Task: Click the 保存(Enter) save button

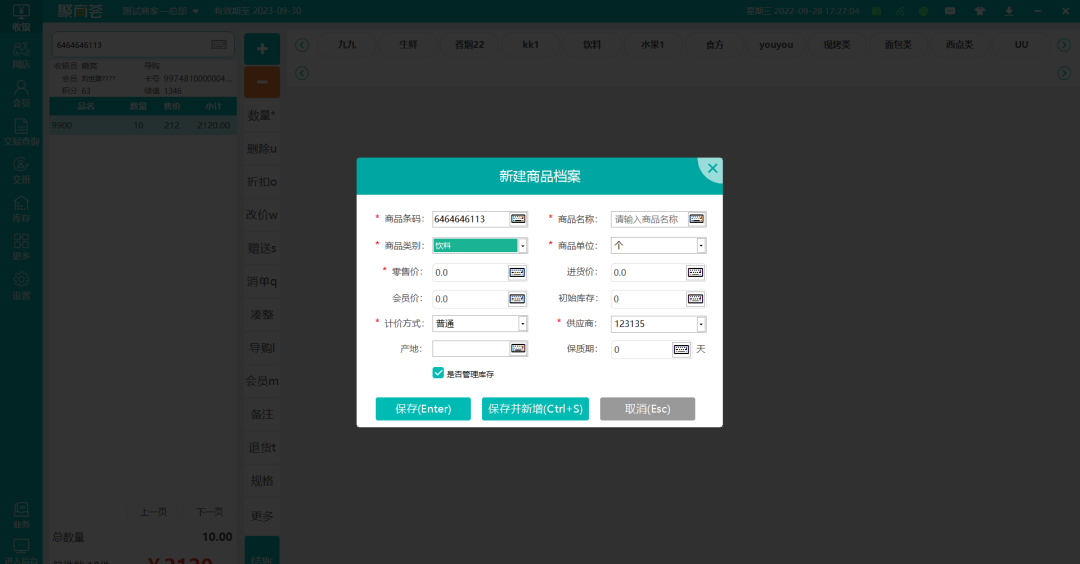Action: tap(423, 409)
